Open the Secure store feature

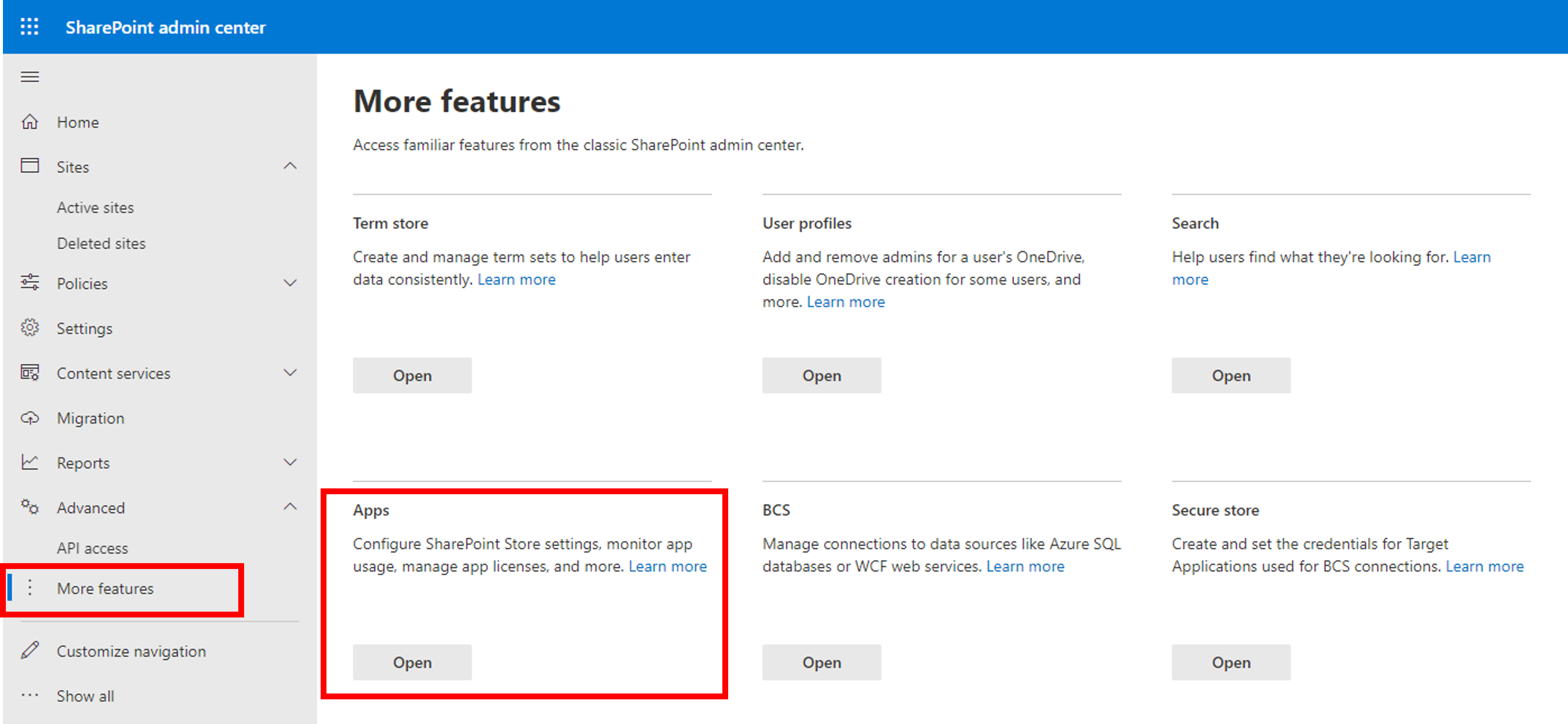pos(1231,662)
